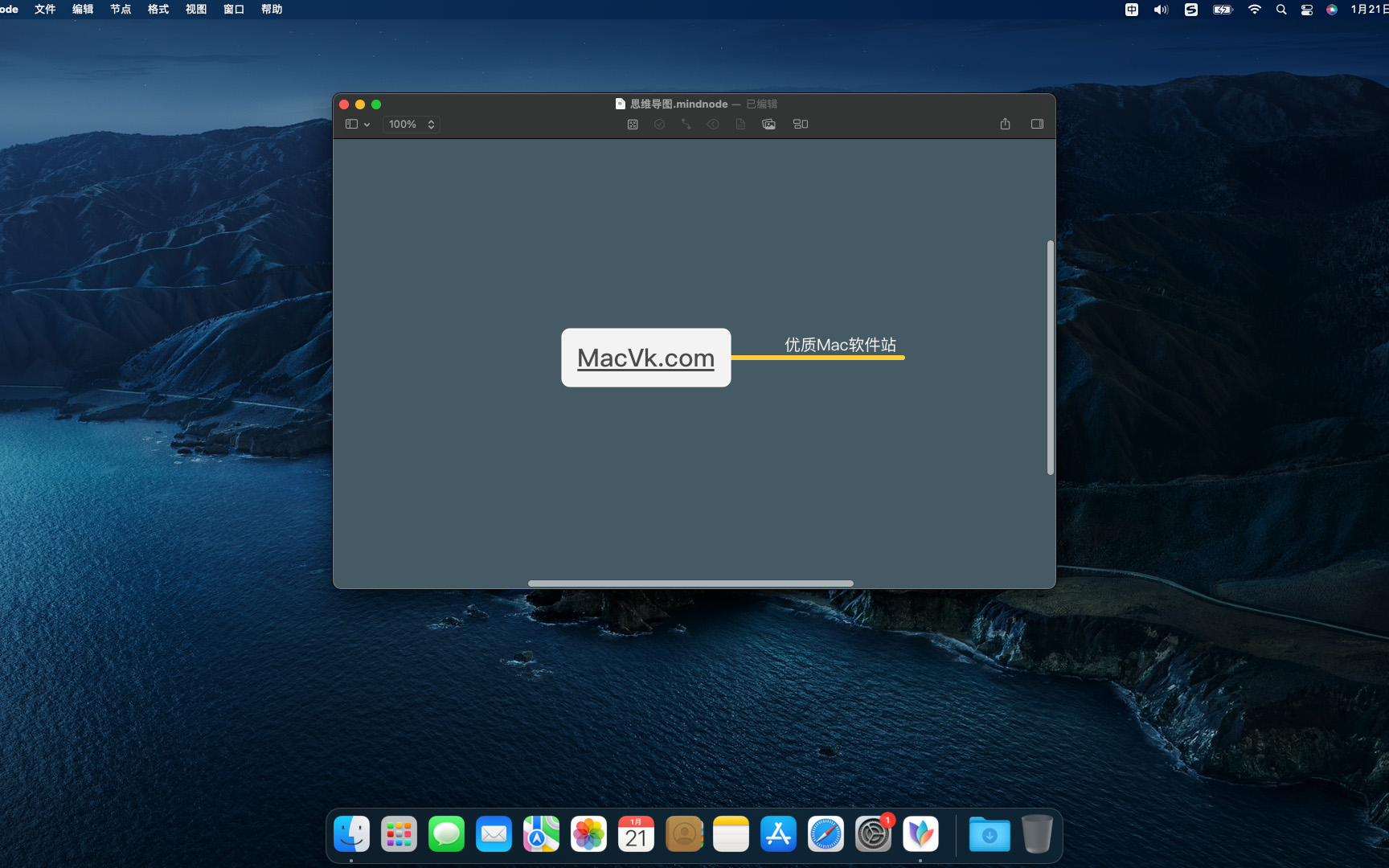Open the volume control in menu bar
Viewport: 1389px width, 868px height.
point(1161,10)
